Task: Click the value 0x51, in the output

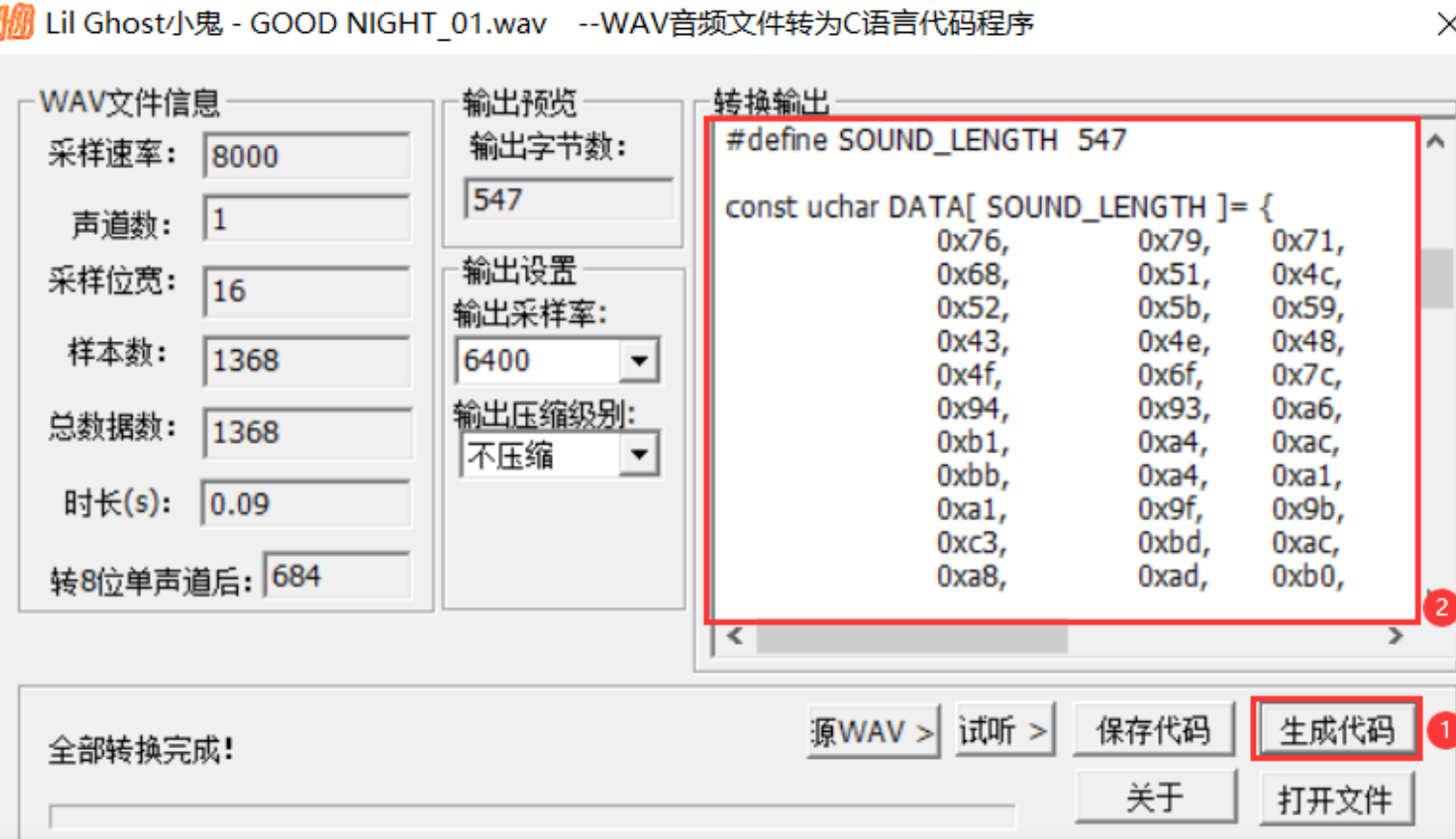Action: 1174,275
